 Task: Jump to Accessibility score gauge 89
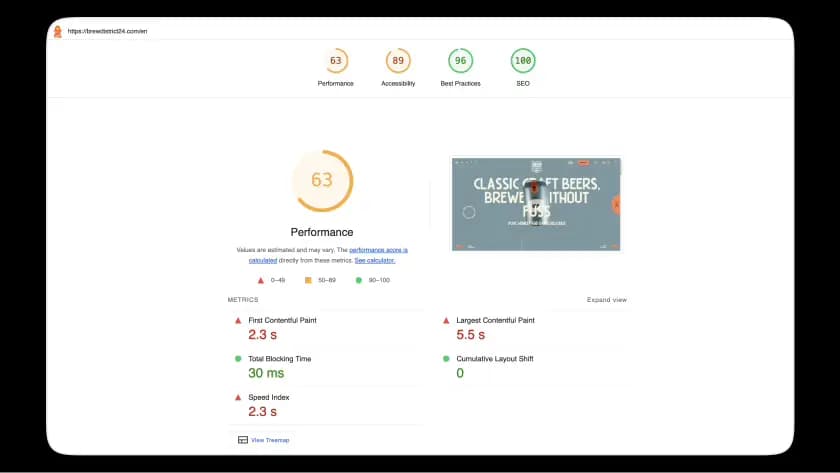pyautogui.click(x=398, y=61)
